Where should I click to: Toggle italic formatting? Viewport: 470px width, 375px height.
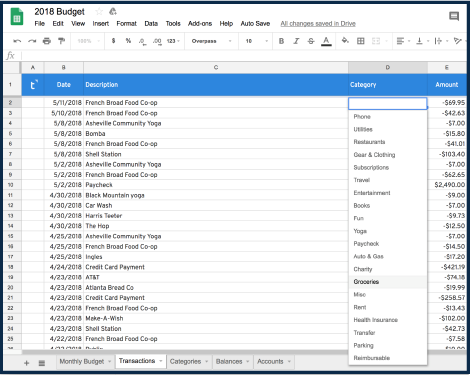296,41
